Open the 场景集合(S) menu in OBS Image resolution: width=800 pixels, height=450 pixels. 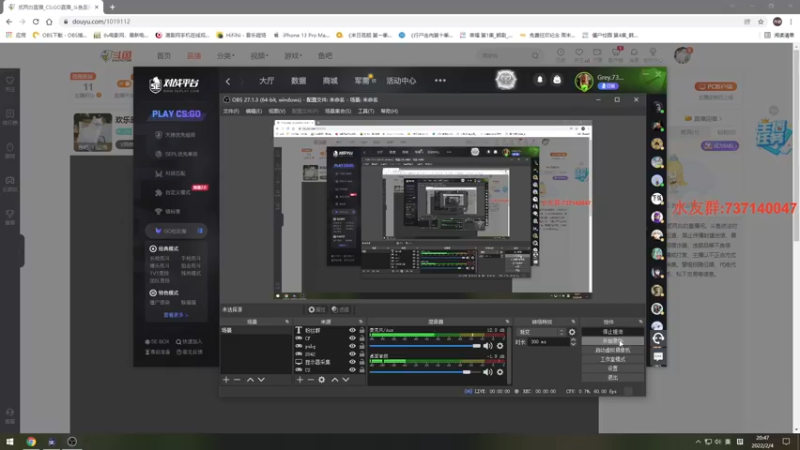coord(338,111)
